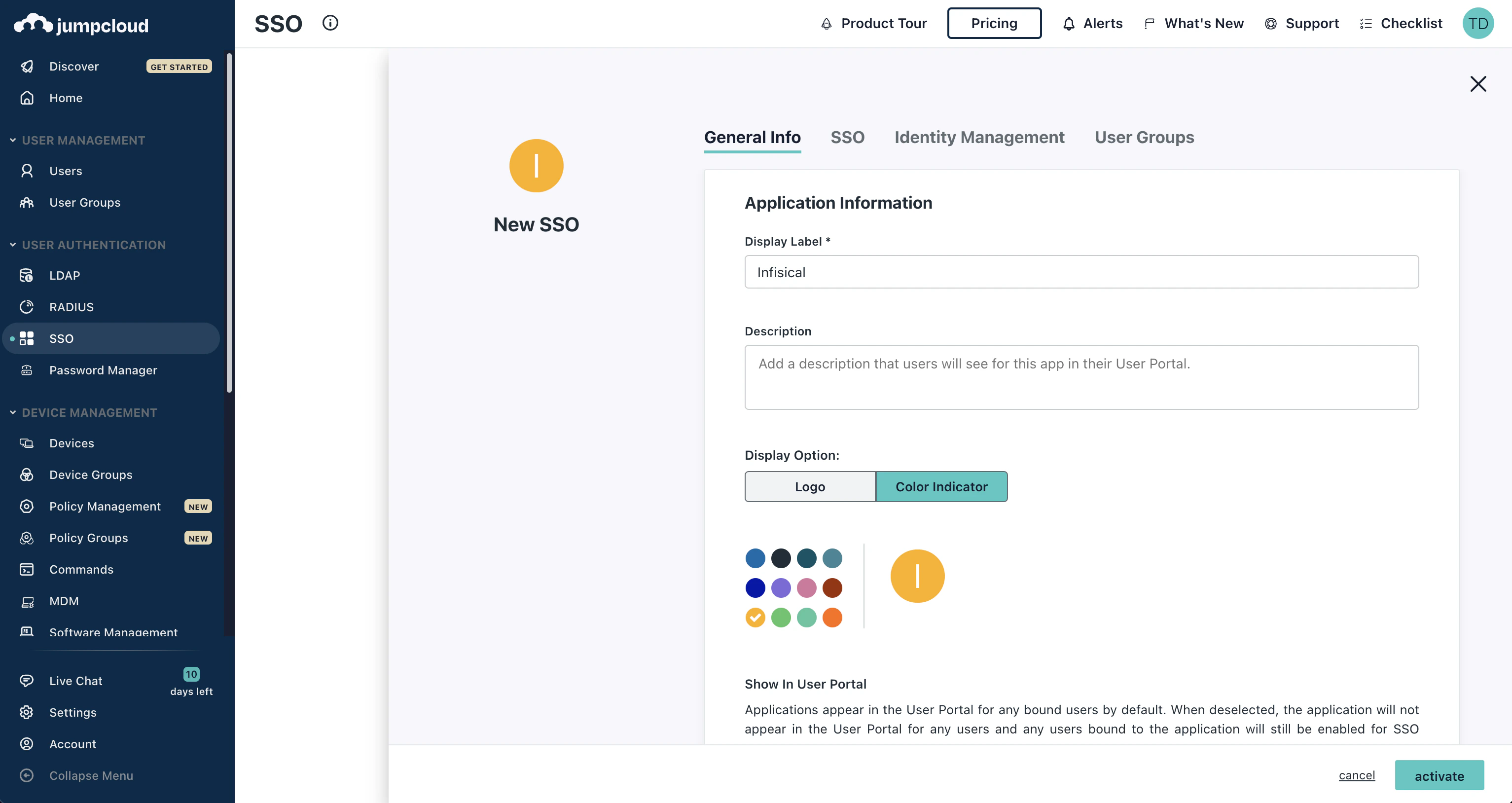Click the activate button
Viewport: 1512px width, 803px height.
coord(1439,776)
